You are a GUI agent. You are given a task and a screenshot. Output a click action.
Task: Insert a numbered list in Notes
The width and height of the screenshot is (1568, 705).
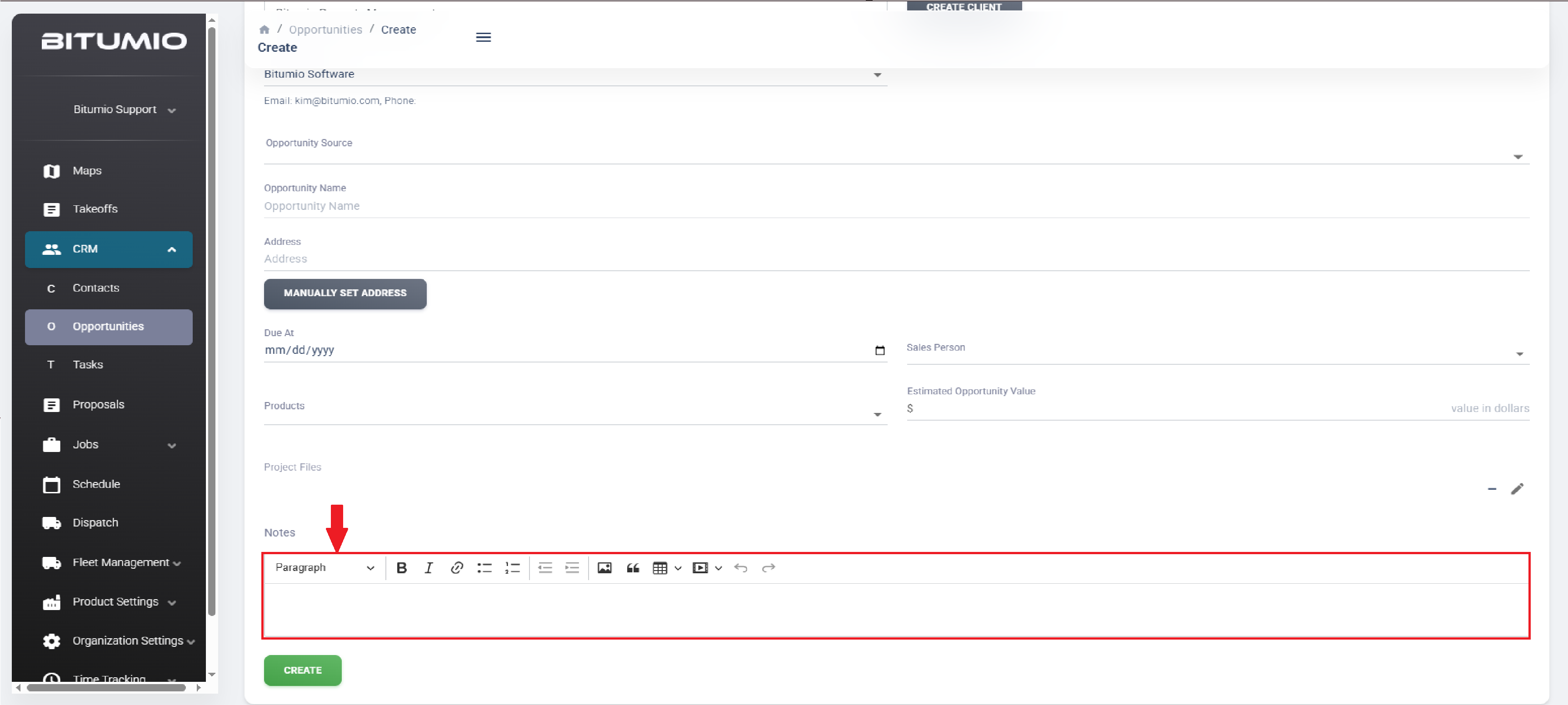(513, 568)
